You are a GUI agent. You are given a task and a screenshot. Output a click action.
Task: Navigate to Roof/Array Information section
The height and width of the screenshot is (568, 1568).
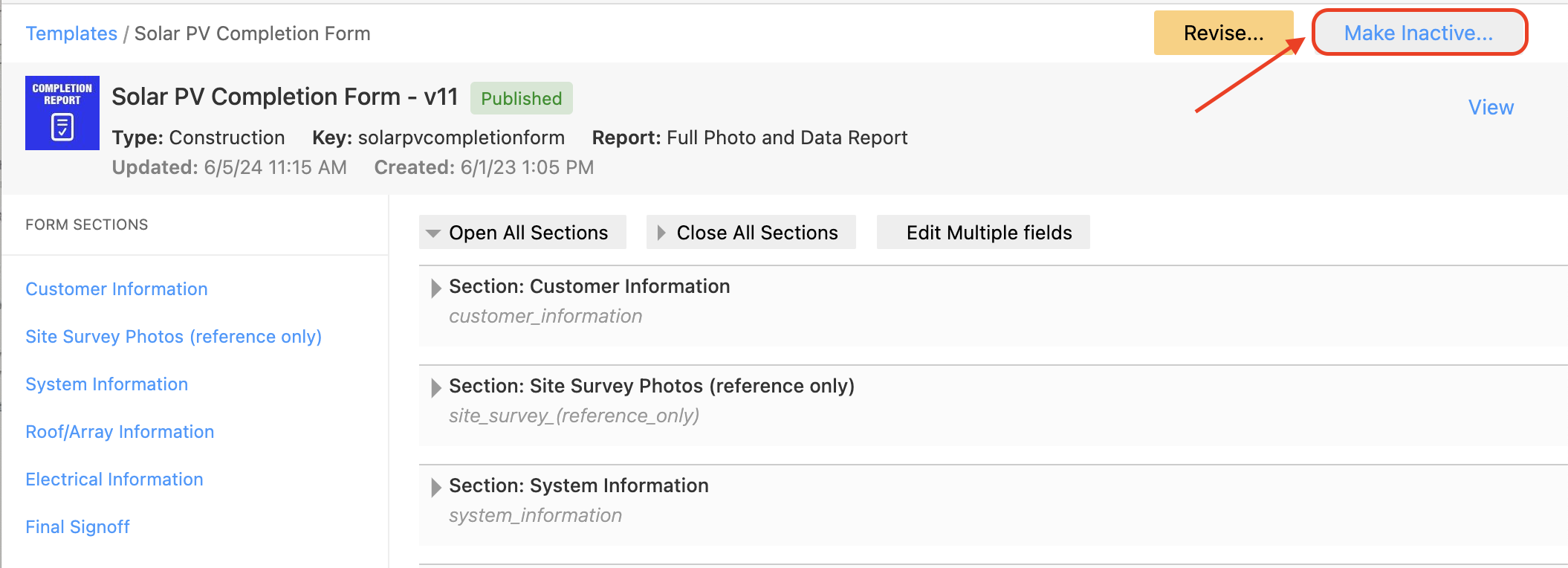120,432
